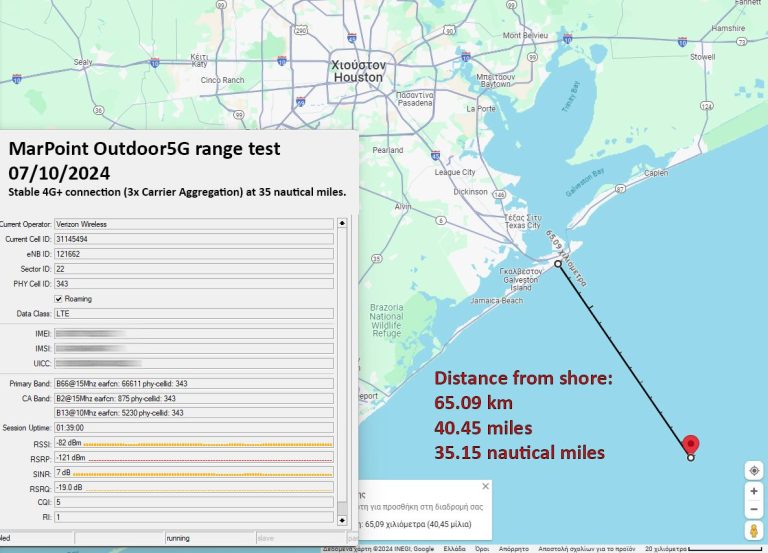Close the distance measurement popup
768x553 pixels.
[x=485, y=487]
